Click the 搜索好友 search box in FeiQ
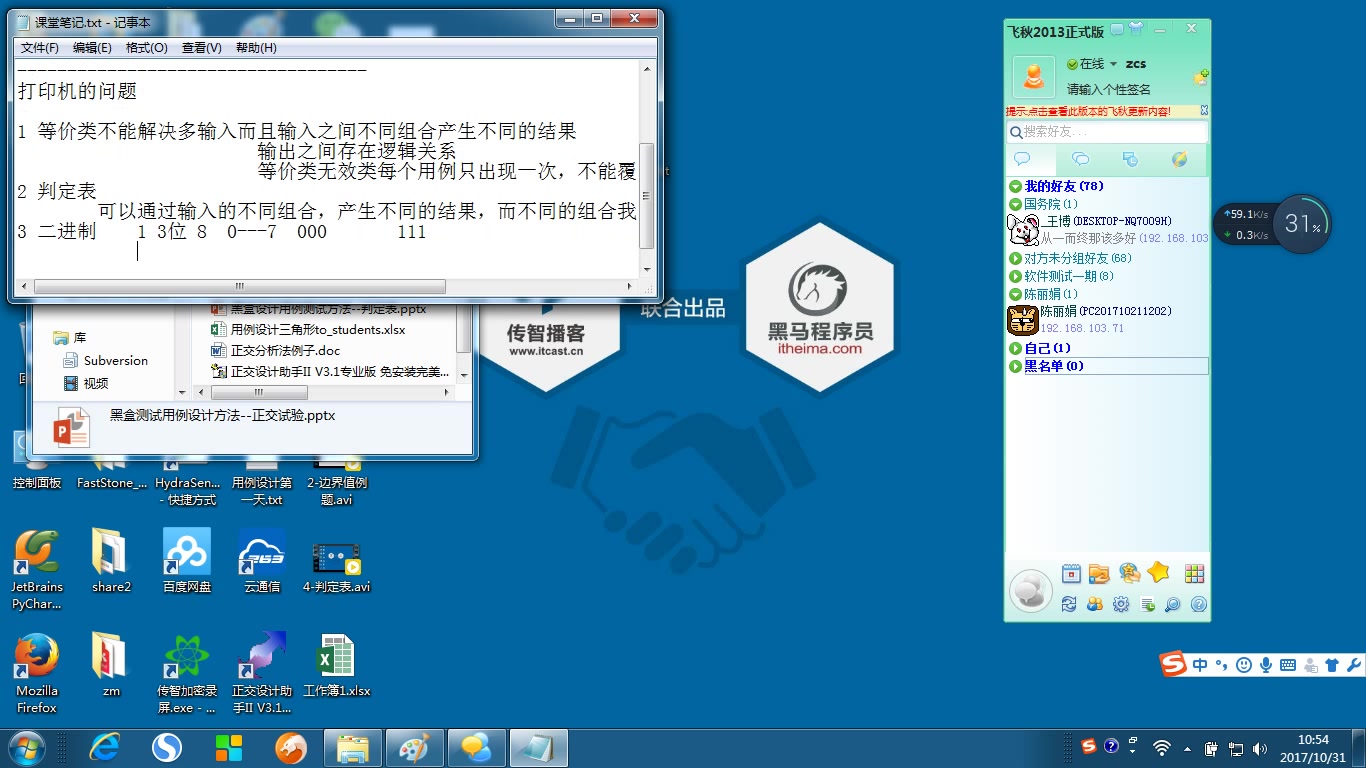This screenshot has height=768, width=1366. click(x=1107, y=132)
